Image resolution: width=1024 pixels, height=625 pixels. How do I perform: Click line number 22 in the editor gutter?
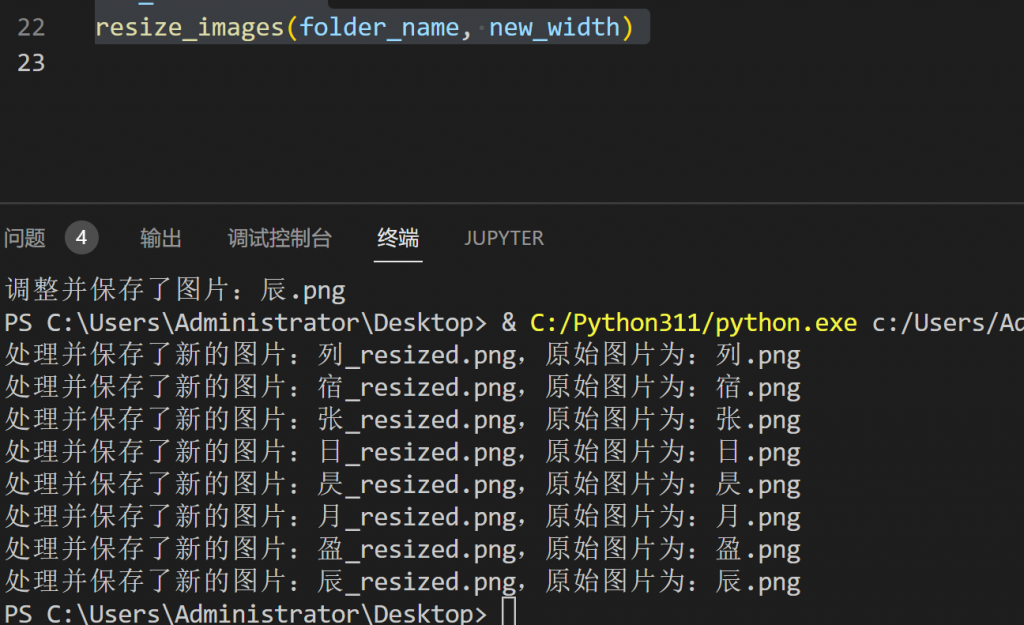tap(31, 27)
